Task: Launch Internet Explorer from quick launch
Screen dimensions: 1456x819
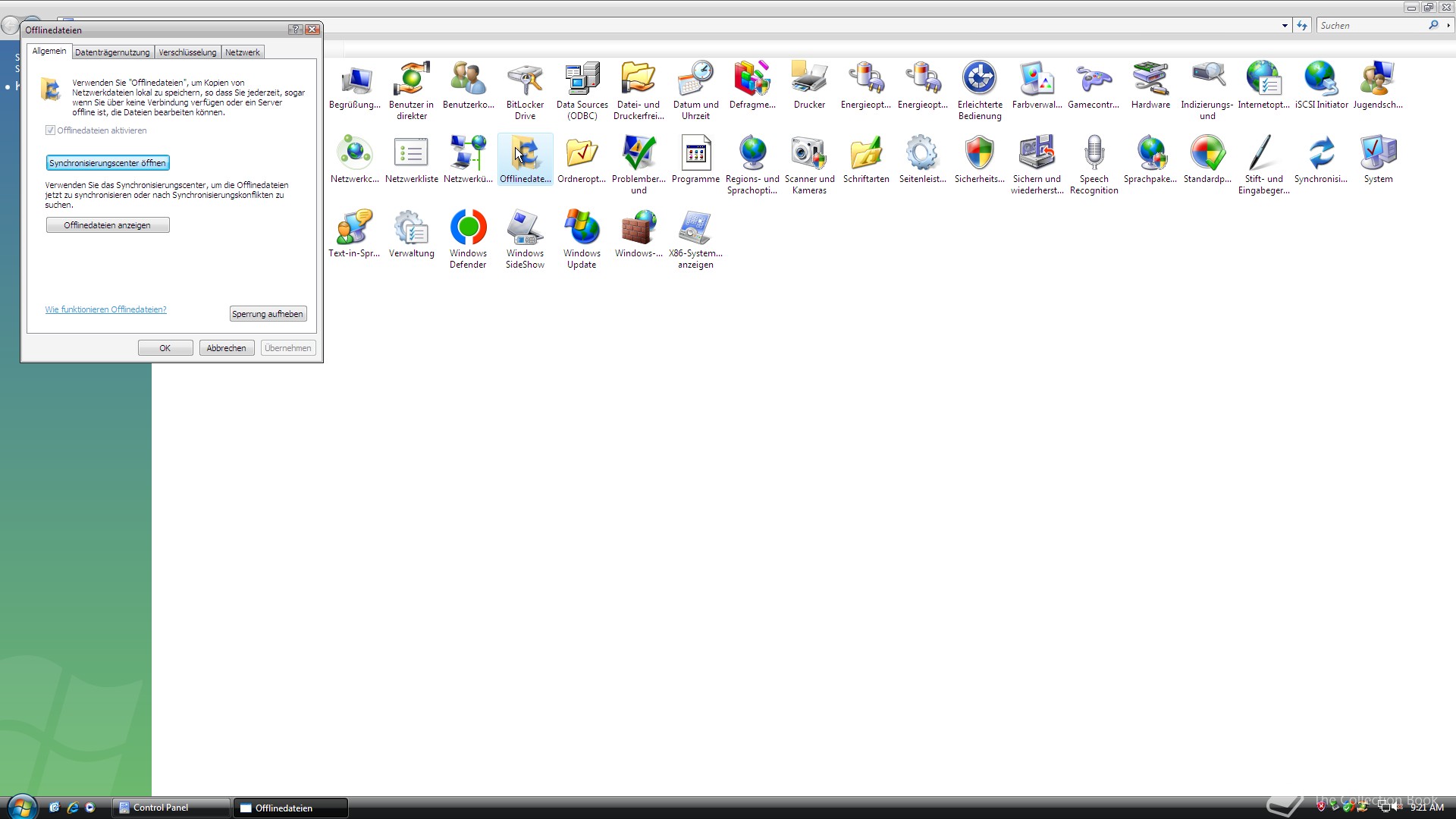Action: [x=73, y=808]
